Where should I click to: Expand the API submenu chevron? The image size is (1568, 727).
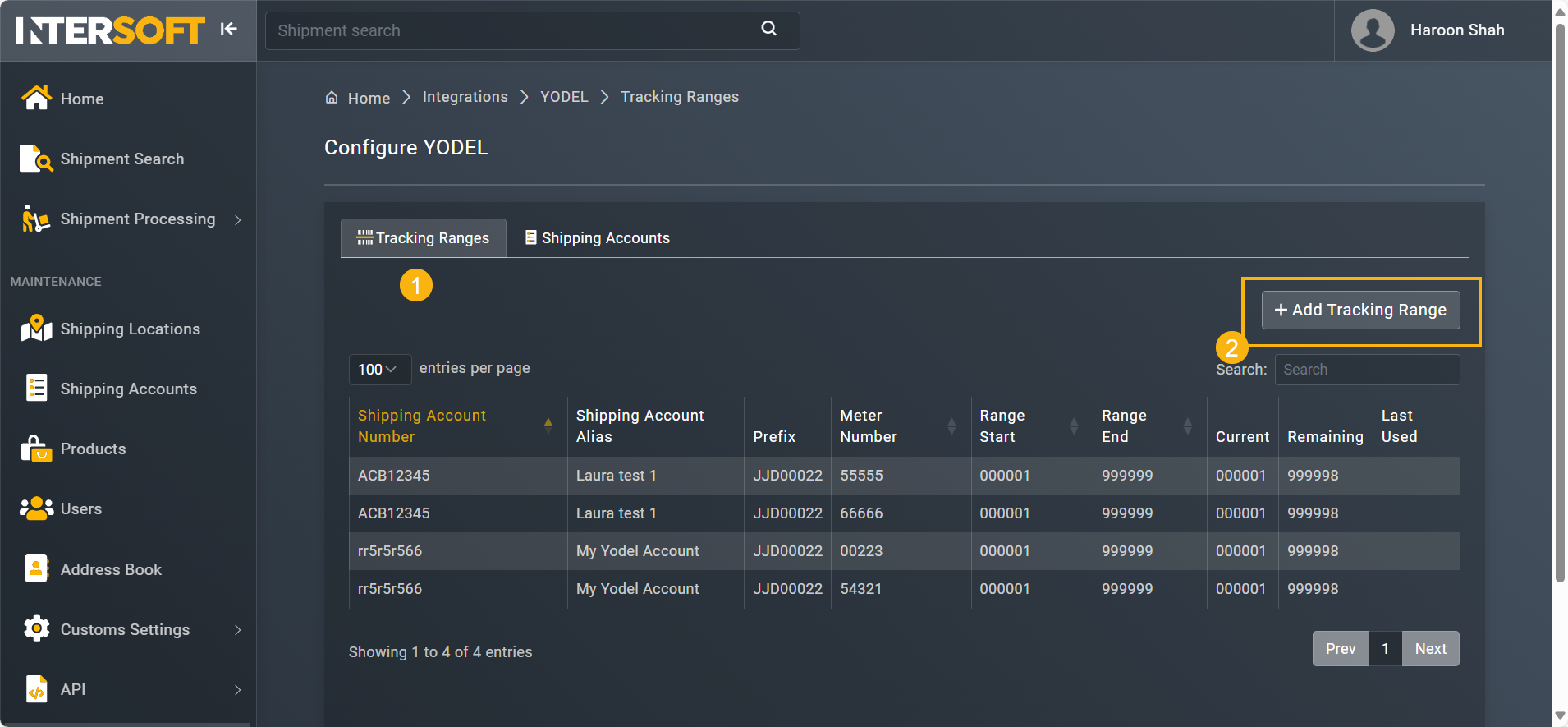tap(238, 690)
